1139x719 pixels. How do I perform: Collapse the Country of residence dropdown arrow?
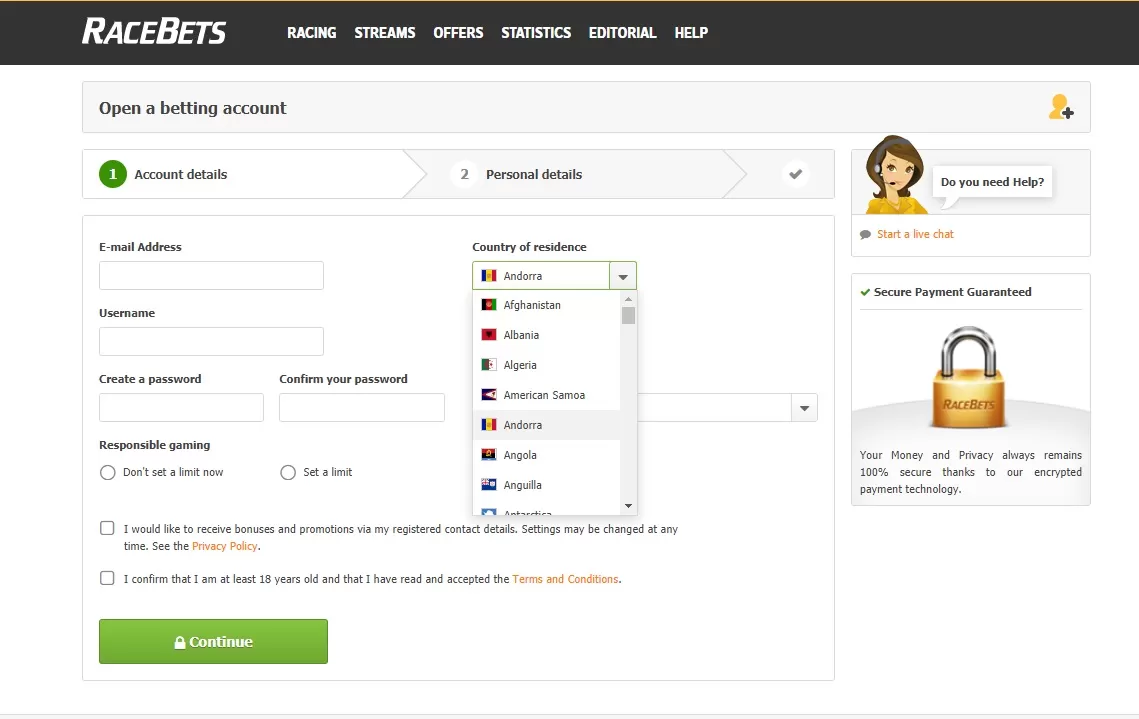point(623,276)
